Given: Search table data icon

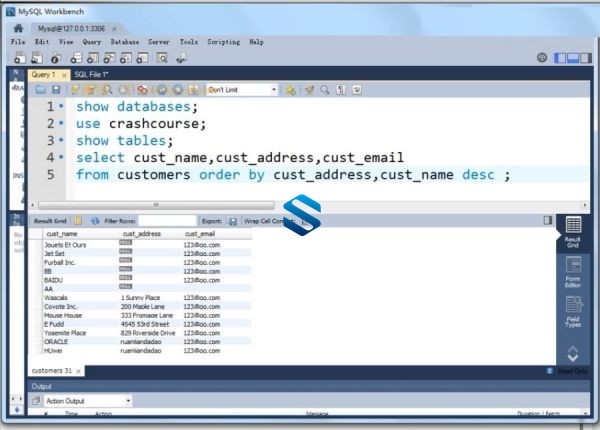Looking at the screenshot, I should (x=162, y=58).
